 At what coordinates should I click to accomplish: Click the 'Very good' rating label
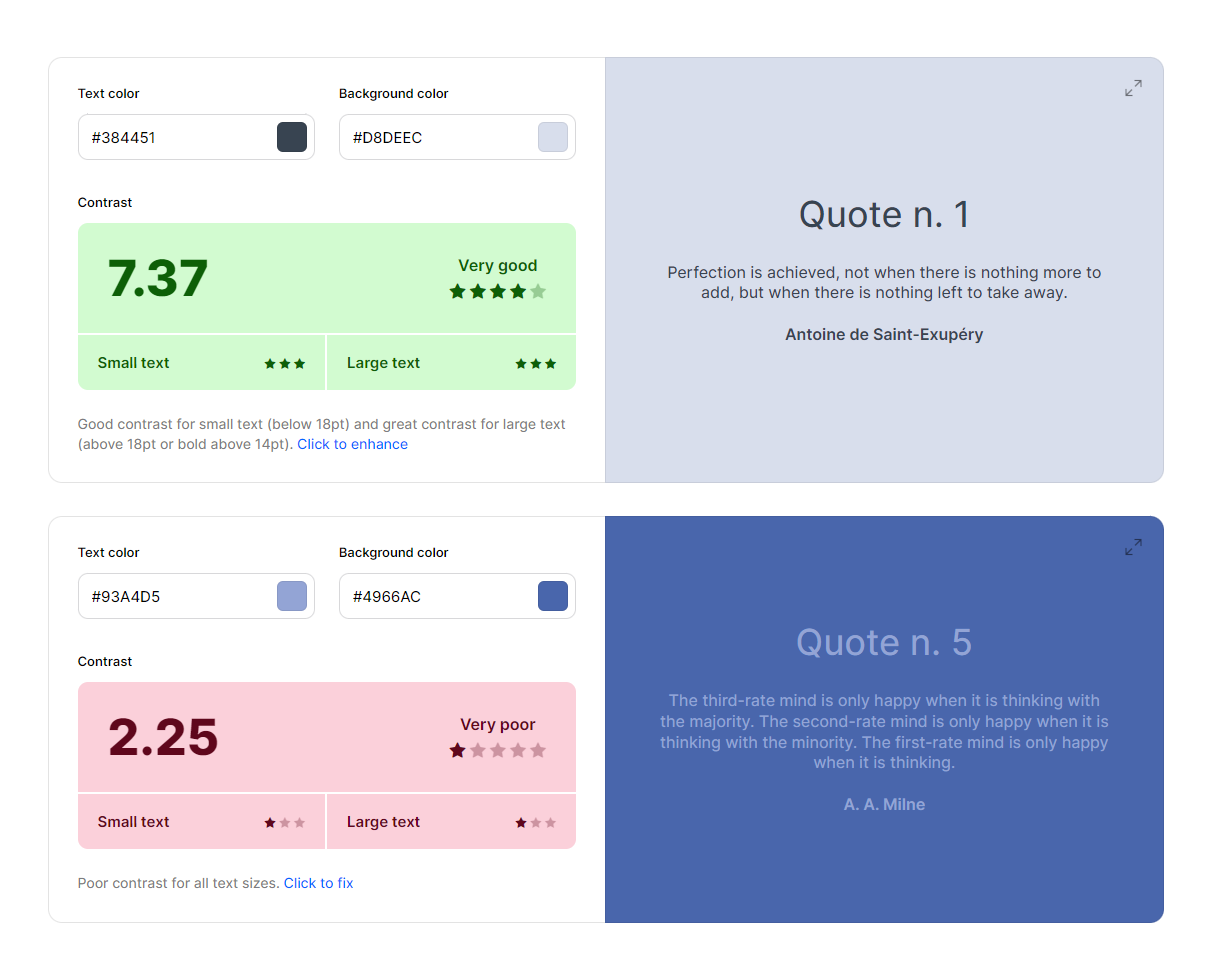click(x=497, y=265)
